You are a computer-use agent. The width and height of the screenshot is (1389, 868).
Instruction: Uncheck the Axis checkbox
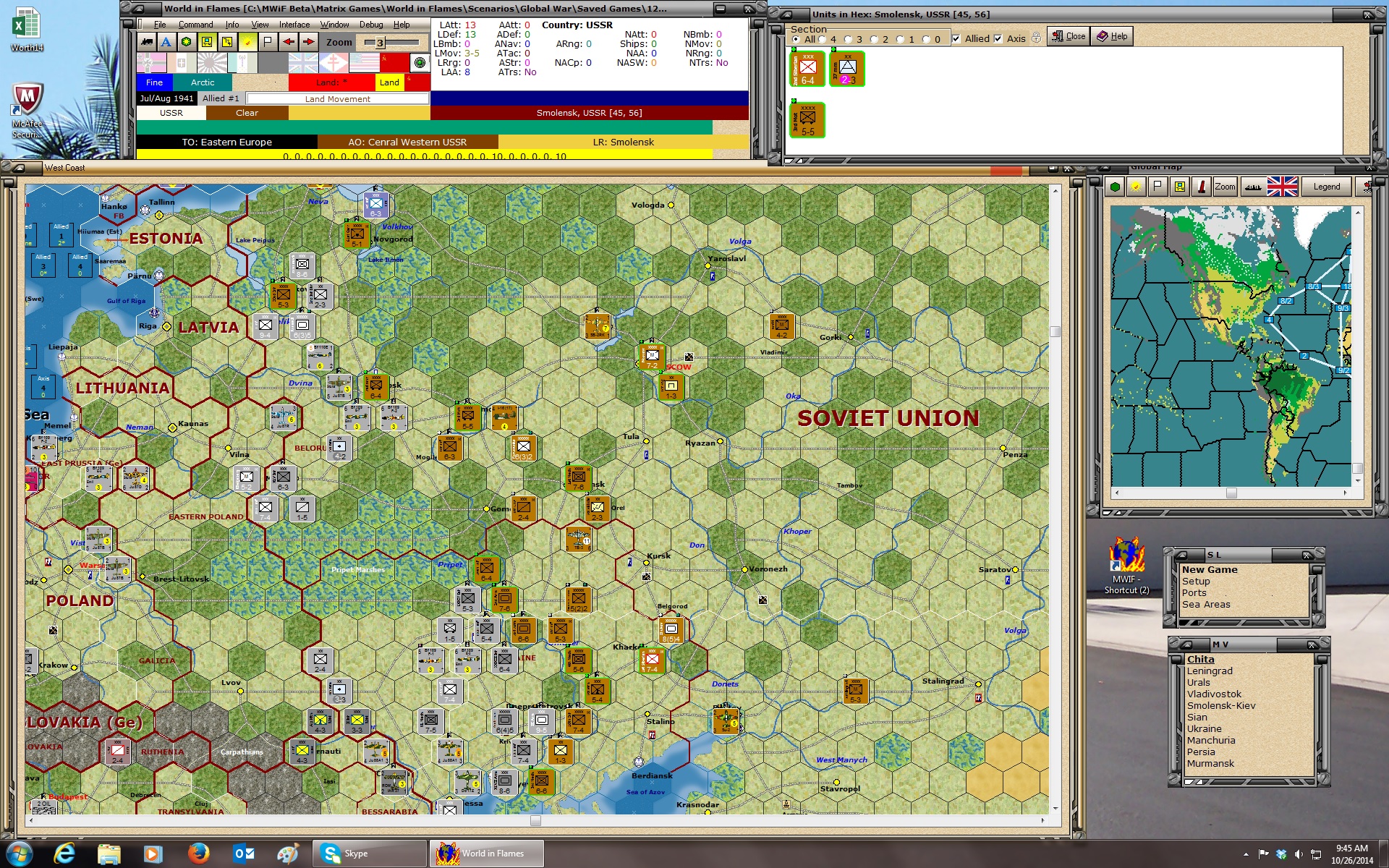click(998, 39)
